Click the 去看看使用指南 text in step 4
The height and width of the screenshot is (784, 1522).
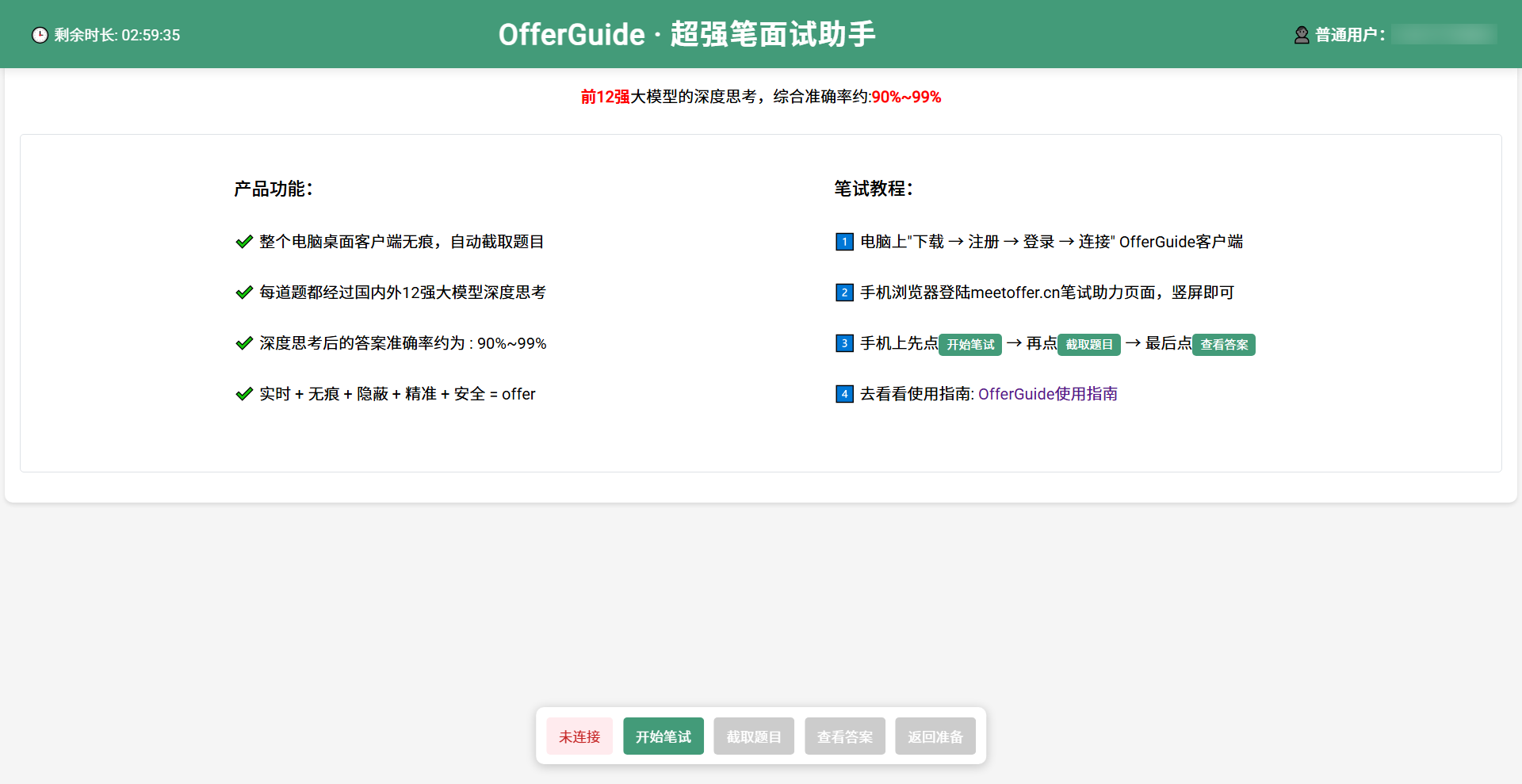click(917, 394)
